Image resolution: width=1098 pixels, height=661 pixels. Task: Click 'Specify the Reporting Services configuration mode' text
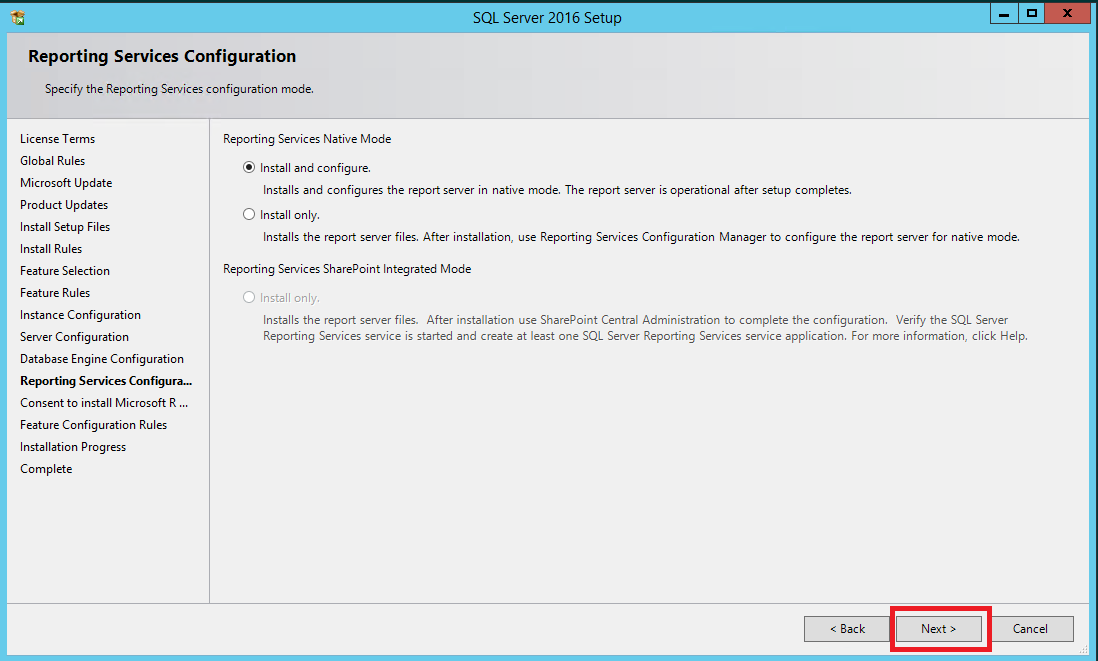pos(179,89)
